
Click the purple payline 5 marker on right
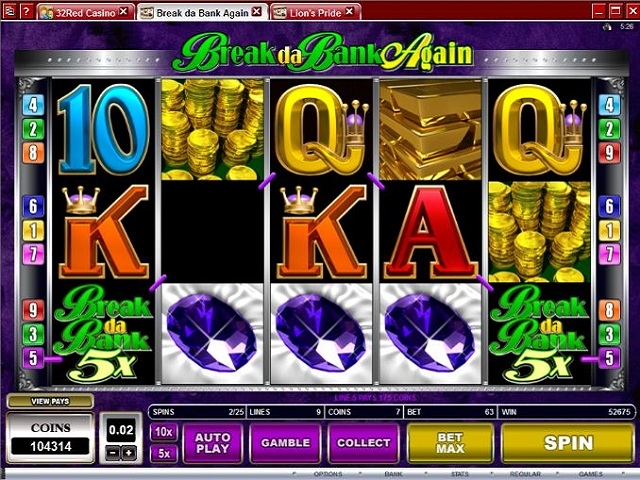[609, 358]
